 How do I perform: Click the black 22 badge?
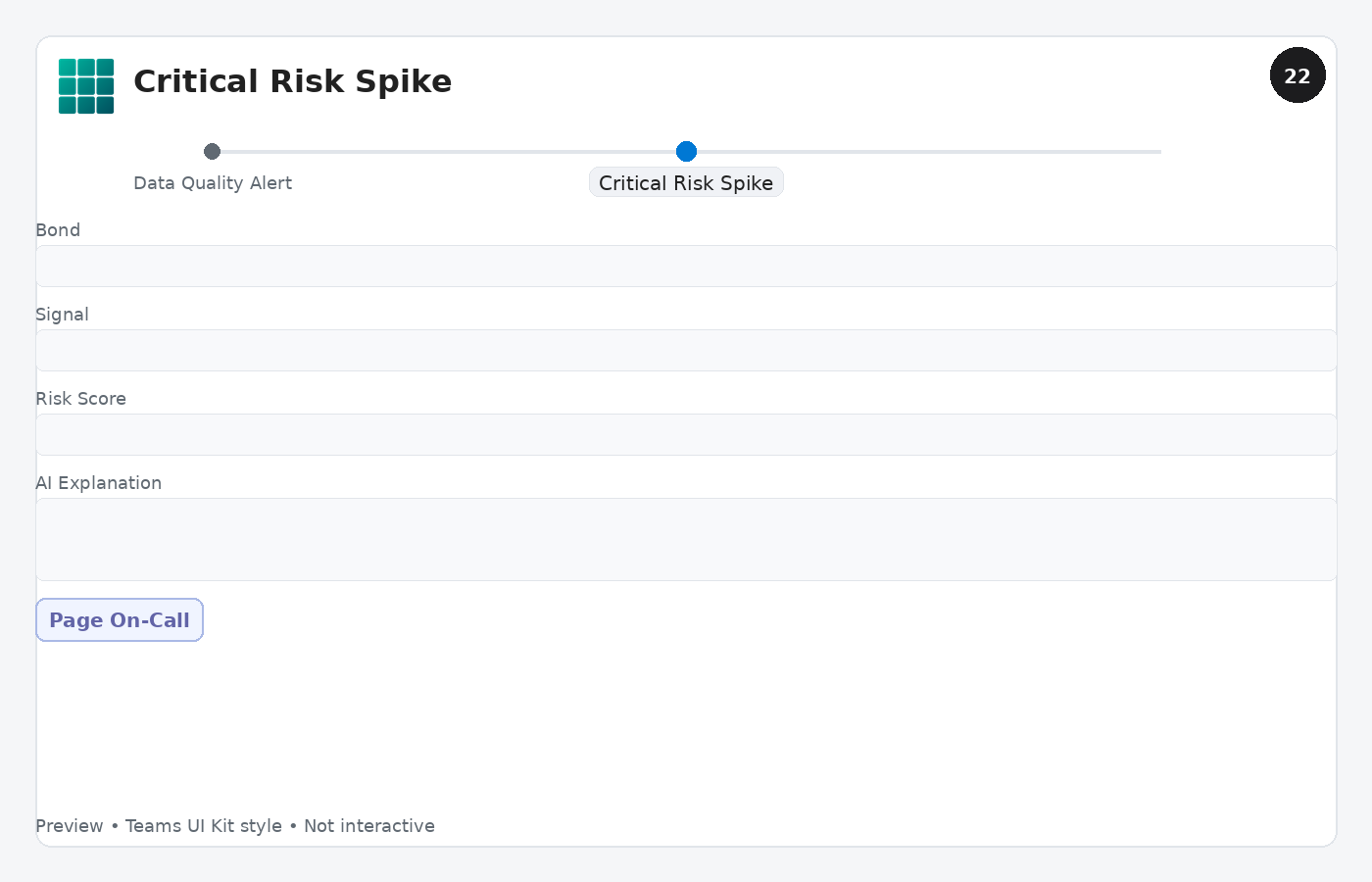pyautogui.click(x=1298, y=75)
